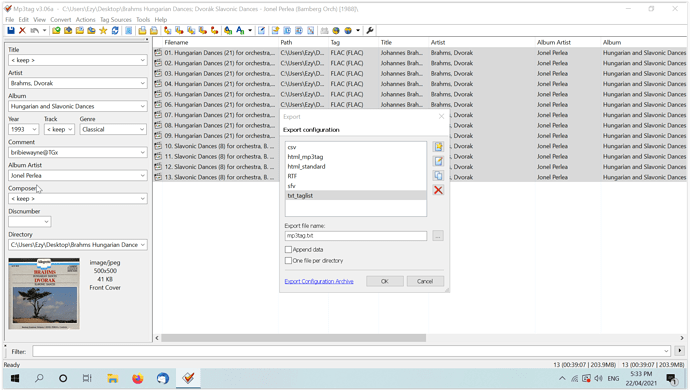Select the txt_taglist export configuration

point(356,196)
